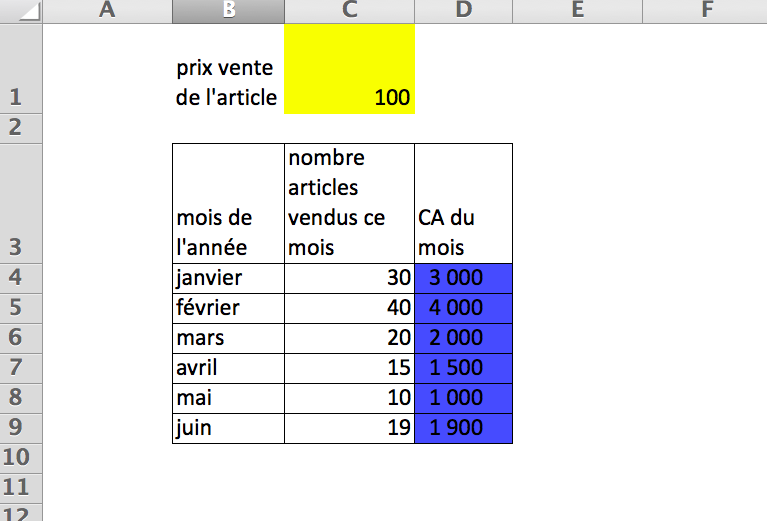Select the blue cell showing 1 500
This screenshot has height=521, width=767.
[x=464, y=368]
